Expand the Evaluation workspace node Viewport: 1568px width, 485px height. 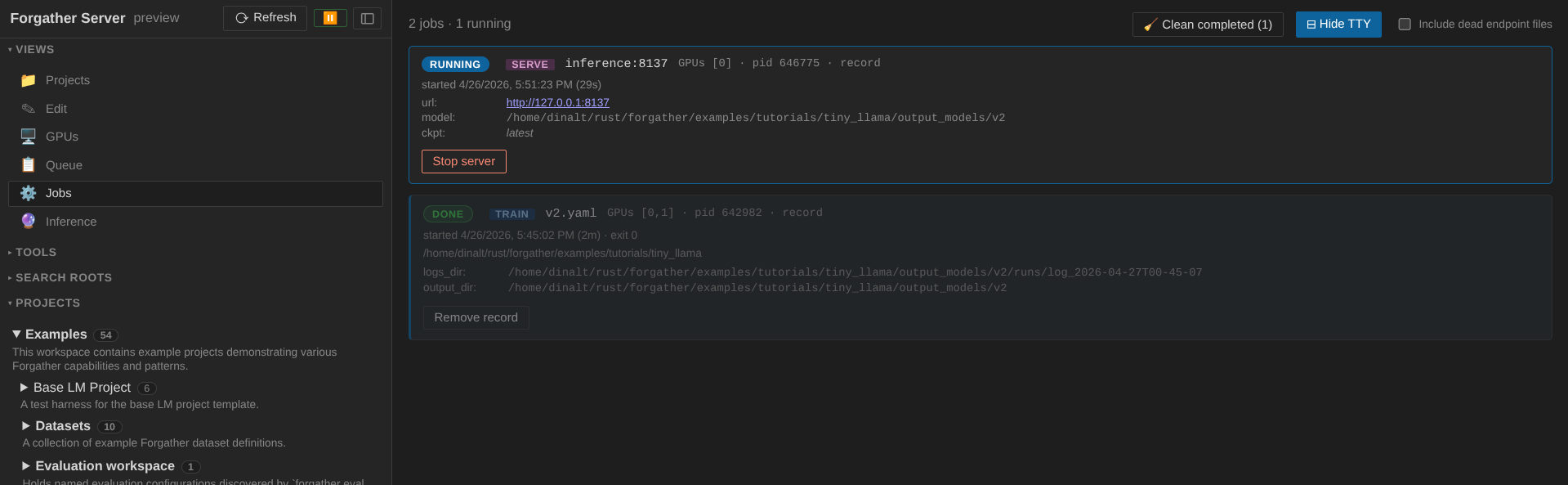click(26, 466)
